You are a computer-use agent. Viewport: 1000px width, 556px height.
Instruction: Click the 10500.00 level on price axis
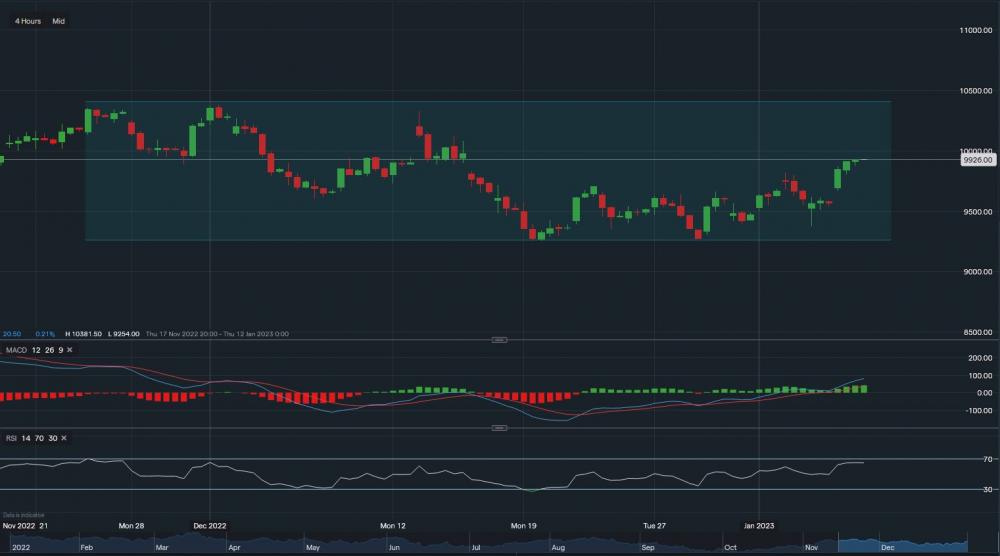(x=976, y=91)
